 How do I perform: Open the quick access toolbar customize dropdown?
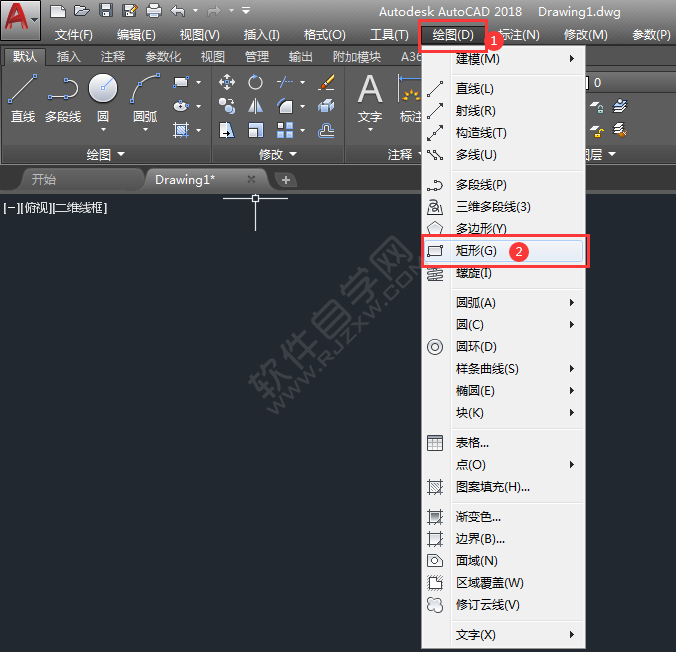pyautogui.click(x=246, y=10)
